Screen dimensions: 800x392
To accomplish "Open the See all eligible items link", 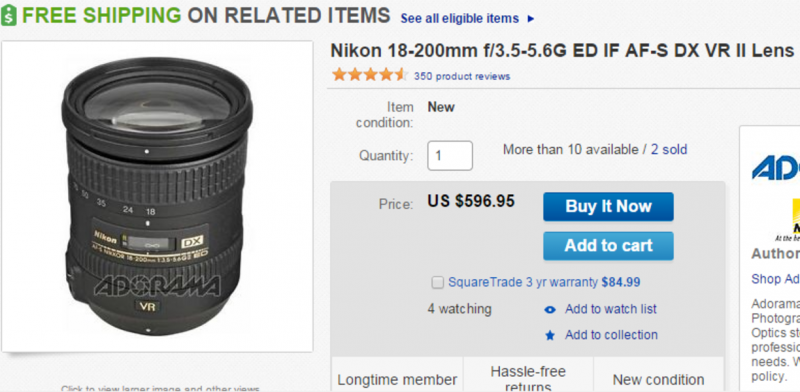I will [459, 19].
